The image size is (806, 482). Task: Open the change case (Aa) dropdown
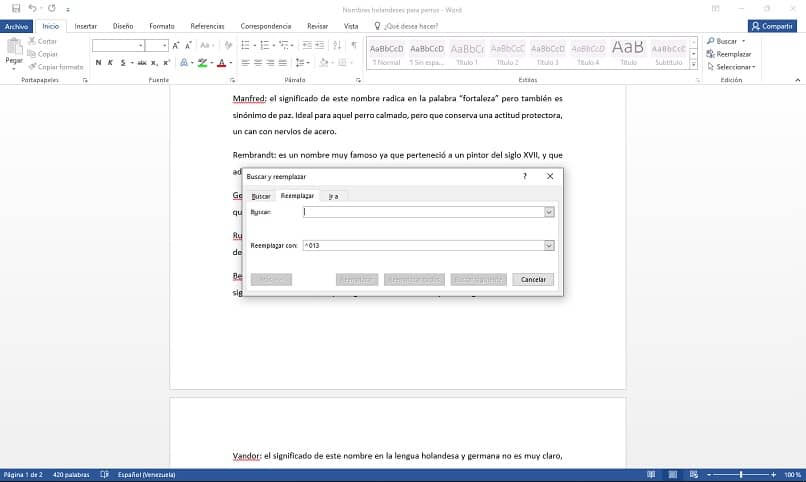pos(207,46)
